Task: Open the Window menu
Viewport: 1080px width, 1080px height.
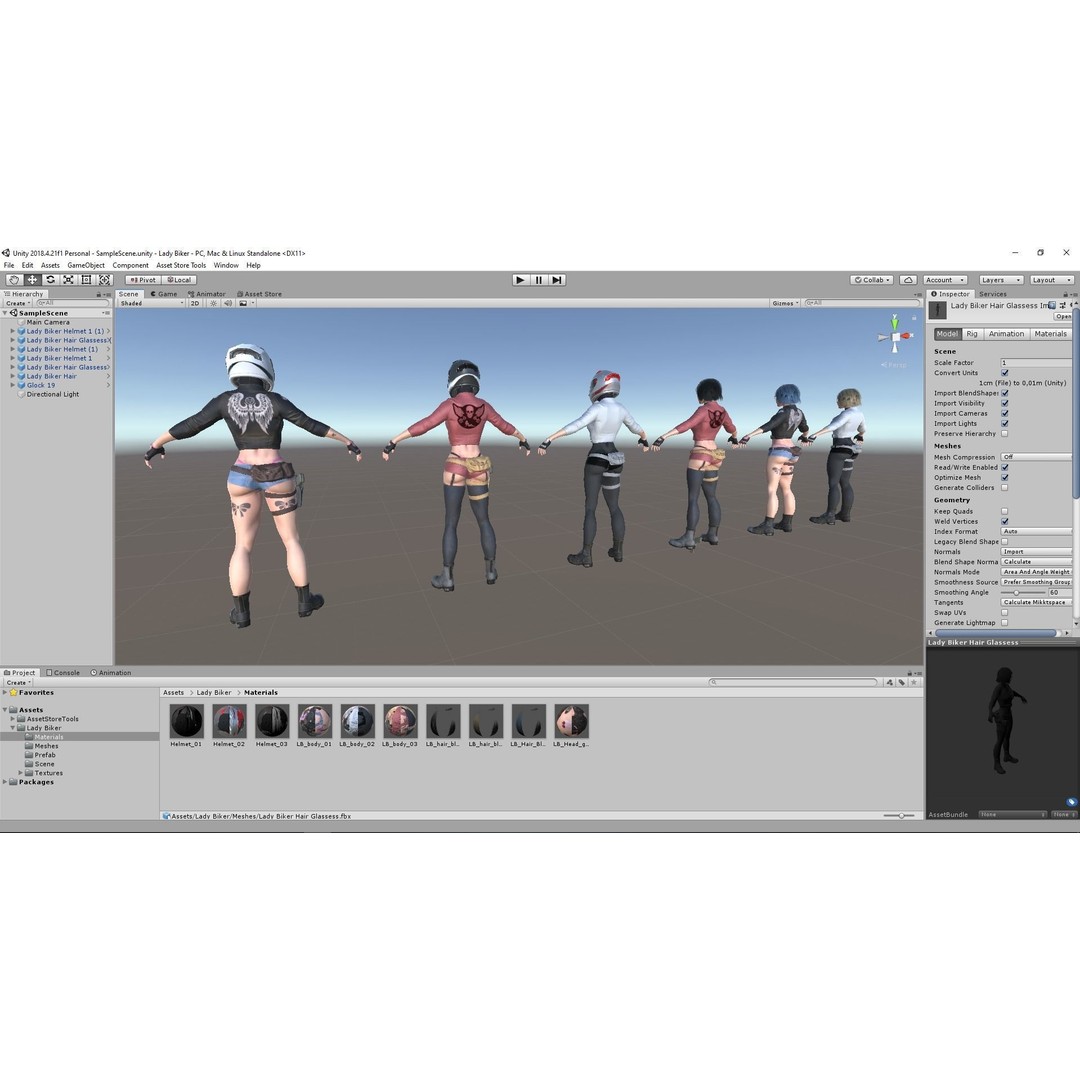Action: 226,265
